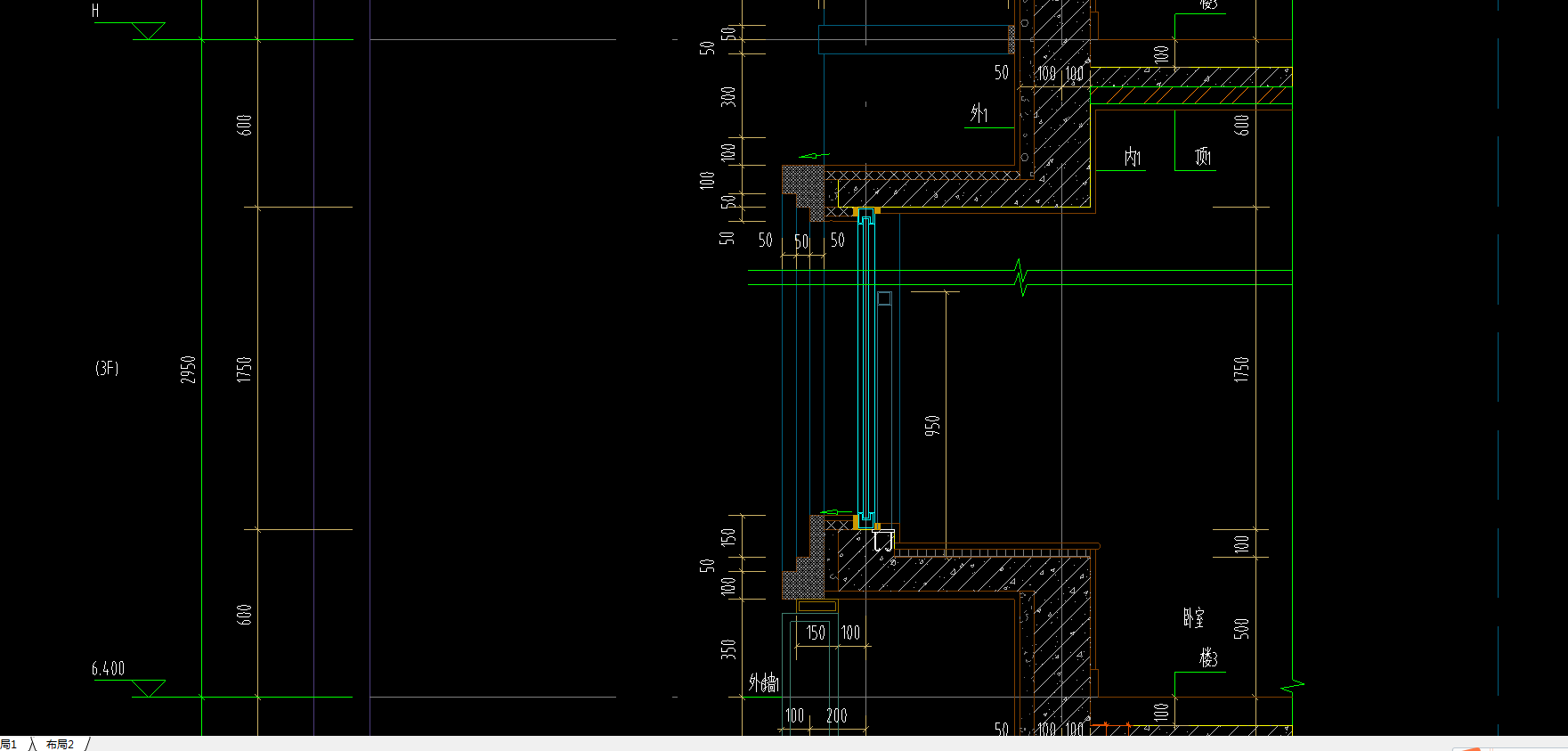
Task: Select the white drip channel symbol below the window
Action: pyautogui.click(x=883, y=541)
